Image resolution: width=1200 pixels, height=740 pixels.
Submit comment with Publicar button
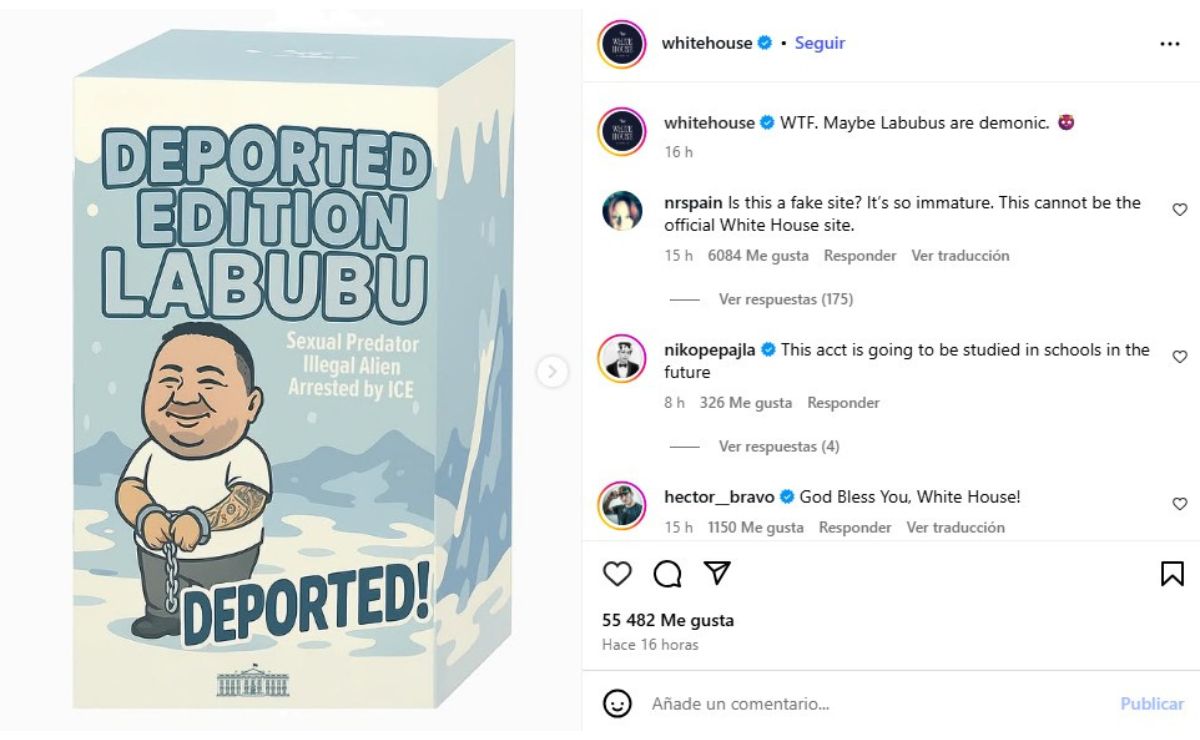pos(1152,704)
